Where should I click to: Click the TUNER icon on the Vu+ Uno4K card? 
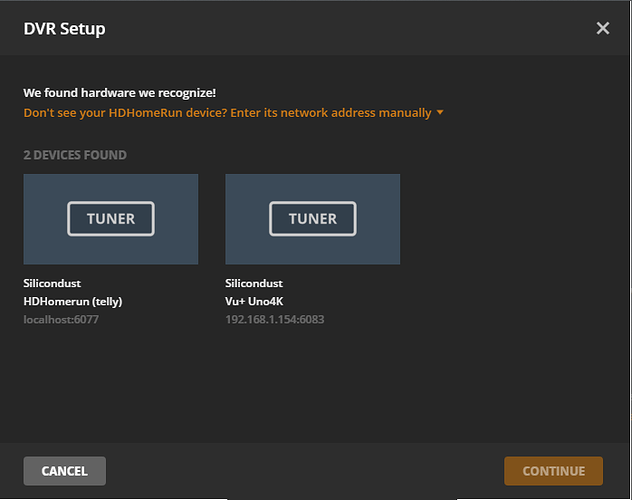click(x=313, y=219)
